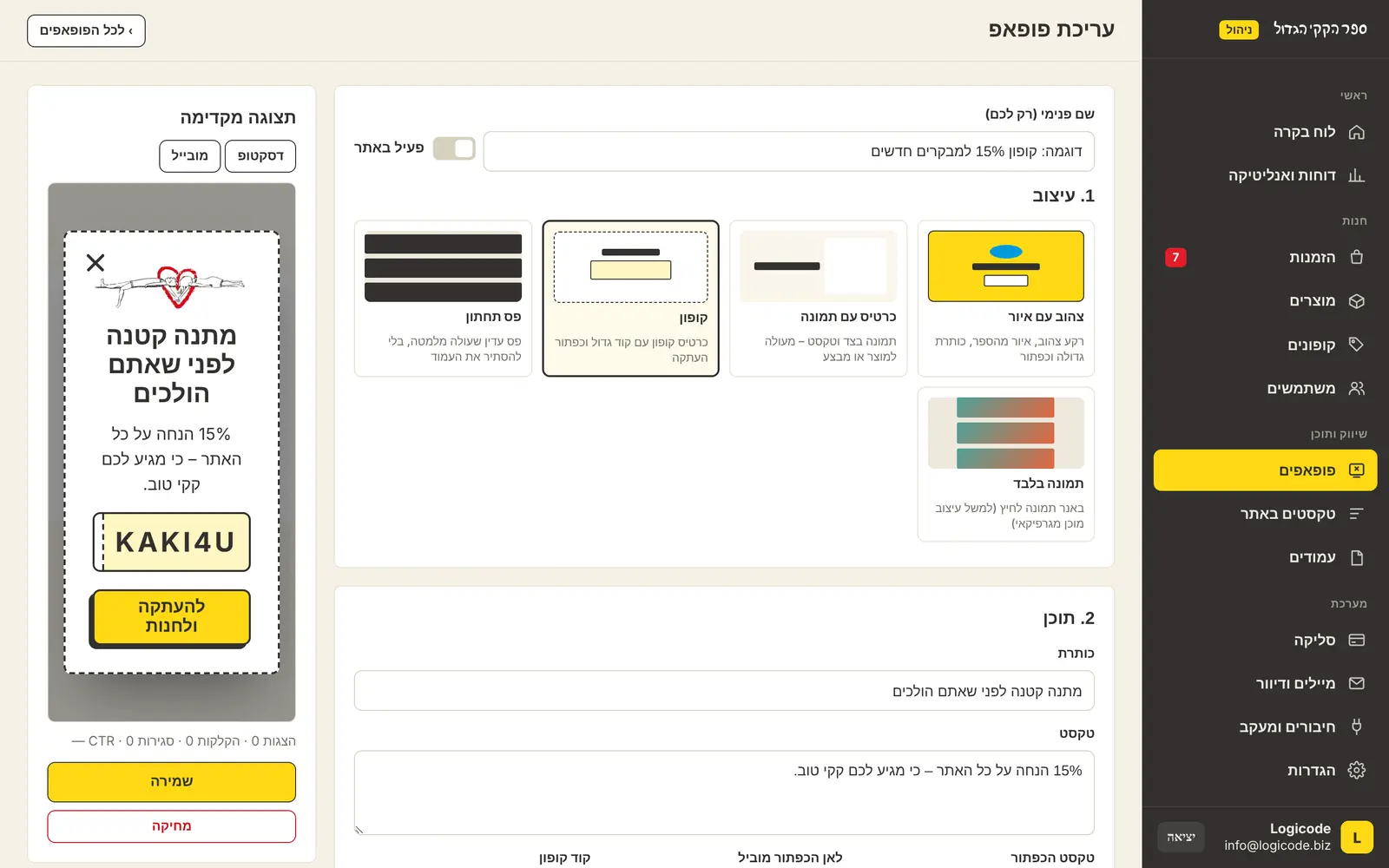The image size is (1389, 868).
Task: Click the יציאה logout button
Action: click(x=1181, y=837)
